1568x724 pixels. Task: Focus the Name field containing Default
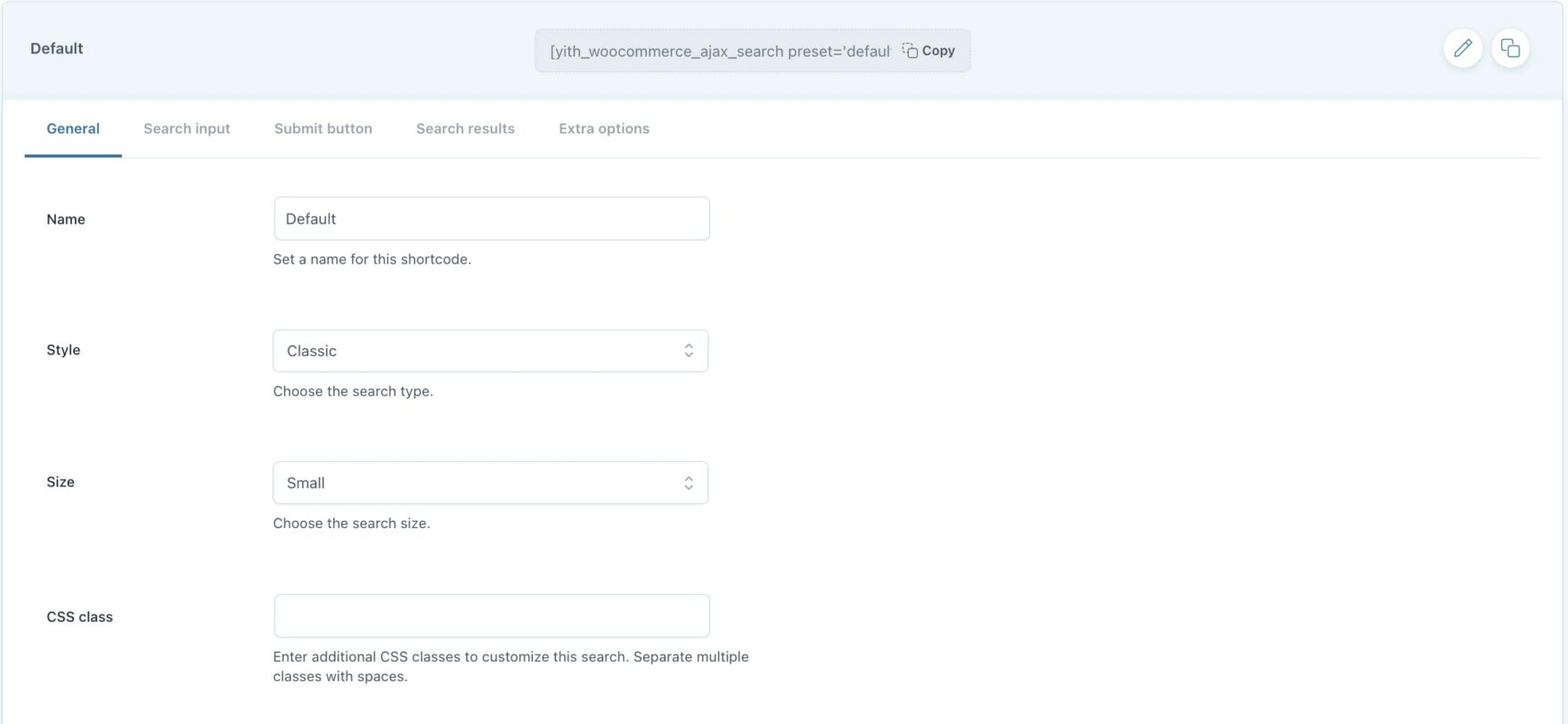pyautogui.click(x=492, y=218)
